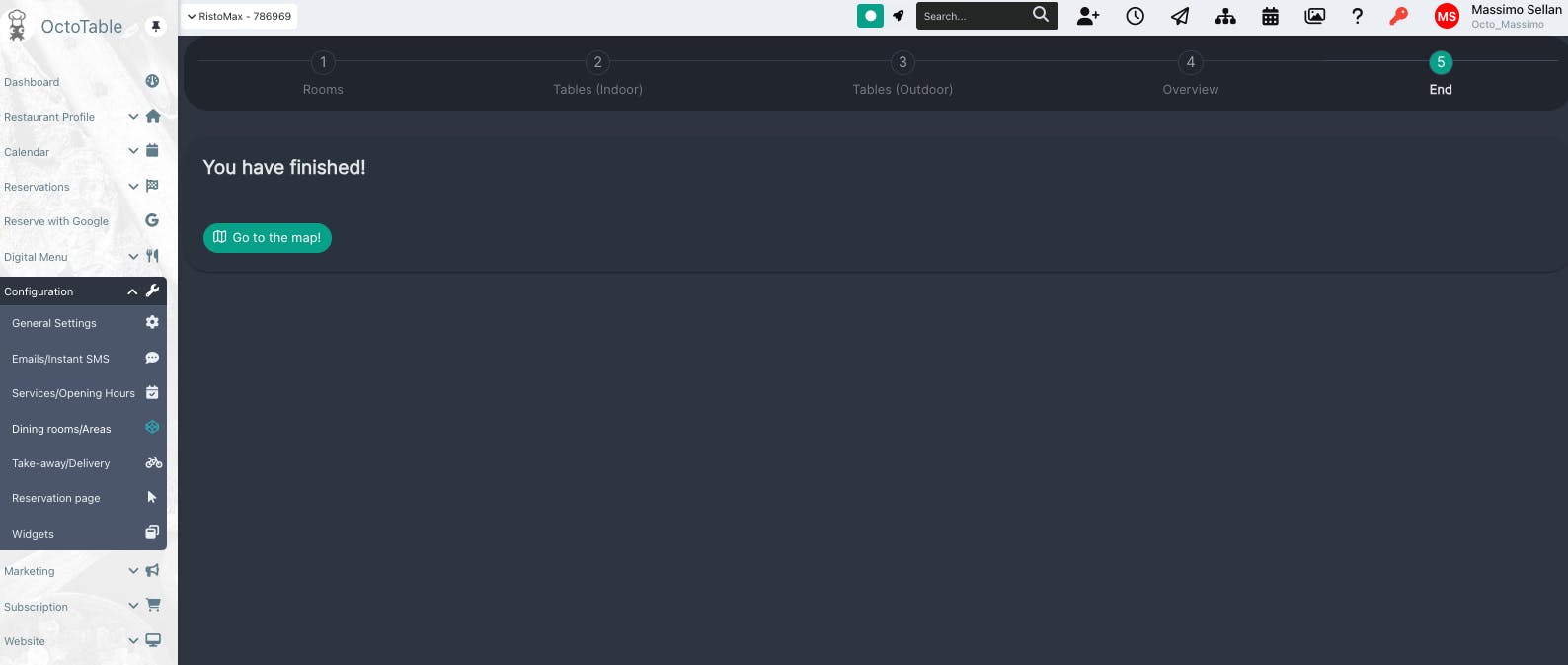Open the sitemap hierarchy icon
The image size is (1568, 665).
pyautogui.click(x=1225, y=16)
